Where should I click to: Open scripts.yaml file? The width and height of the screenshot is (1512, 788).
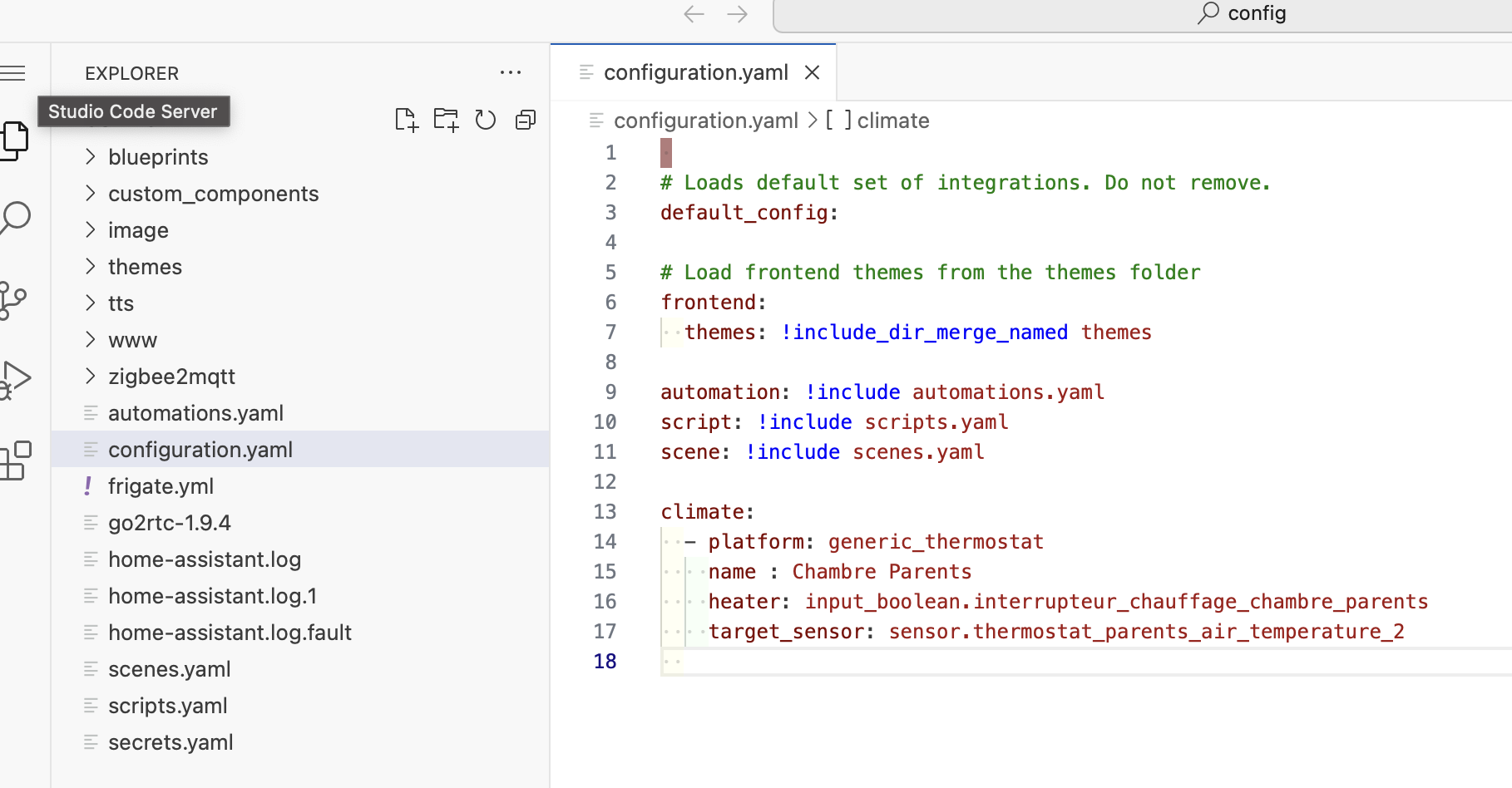(x=300, y=706)
